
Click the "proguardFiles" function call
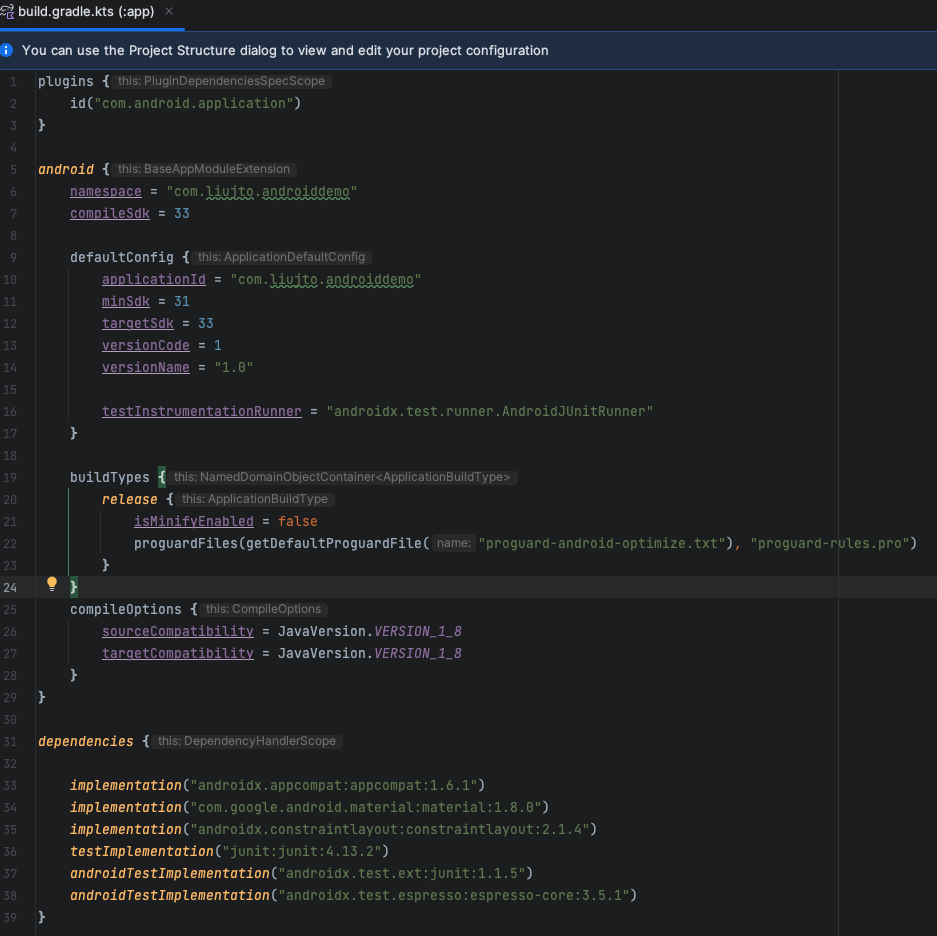coord(186,543)
